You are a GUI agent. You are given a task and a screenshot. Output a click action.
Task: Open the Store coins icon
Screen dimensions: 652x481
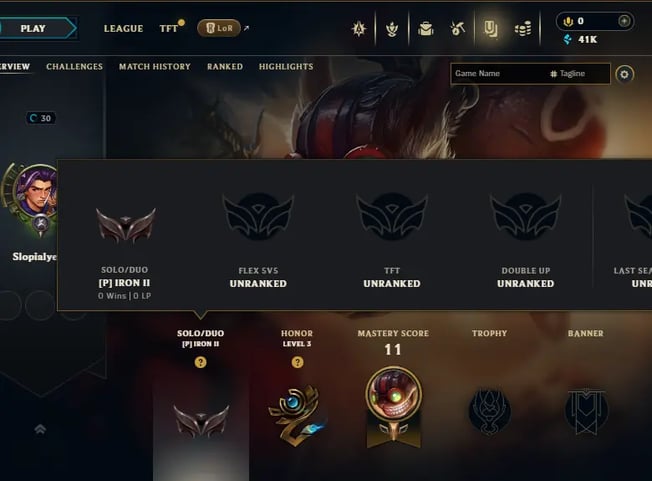(x=523, y=29)
